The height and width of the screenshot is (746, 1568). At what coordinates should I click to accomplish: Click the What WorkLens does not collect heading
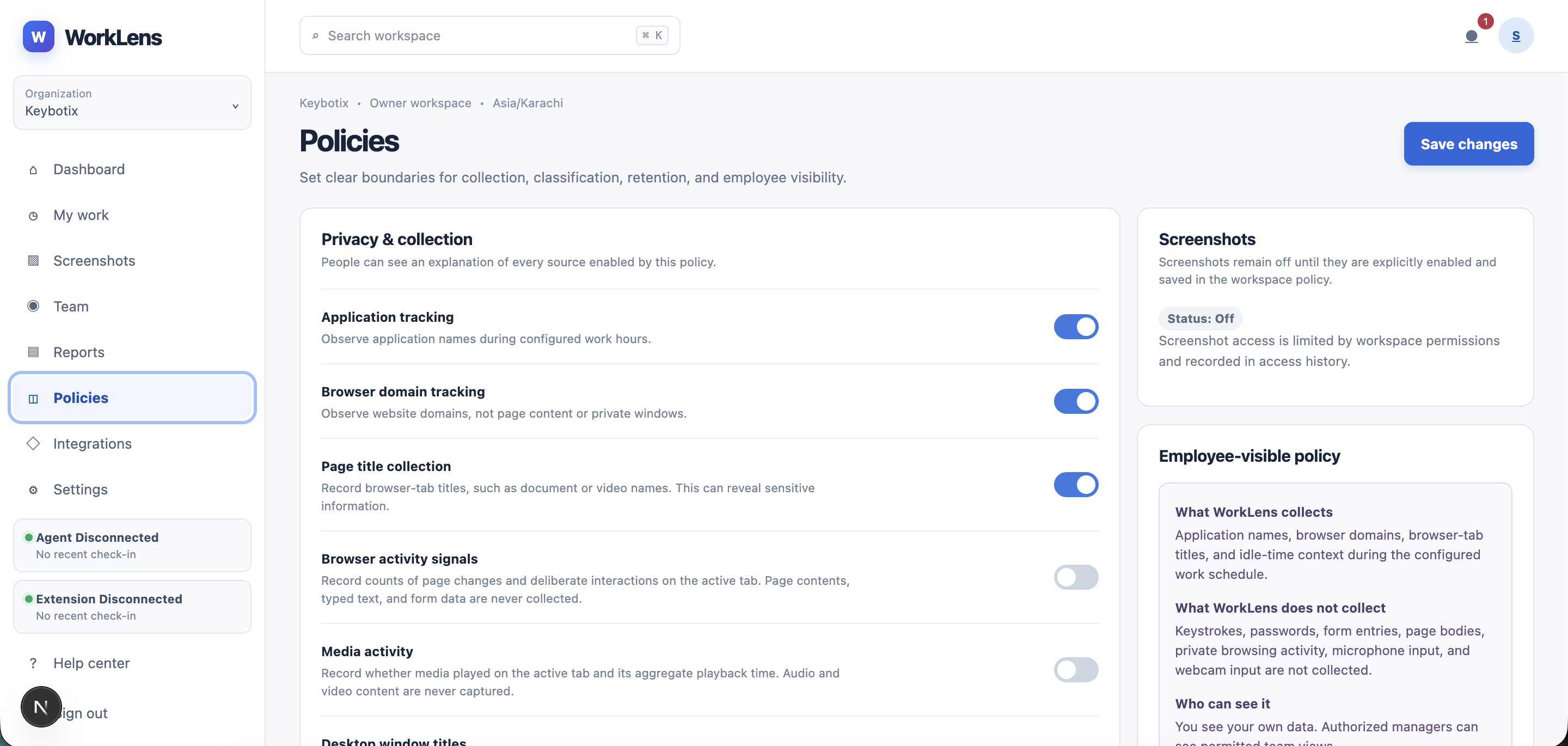(x=1280, y=608)
